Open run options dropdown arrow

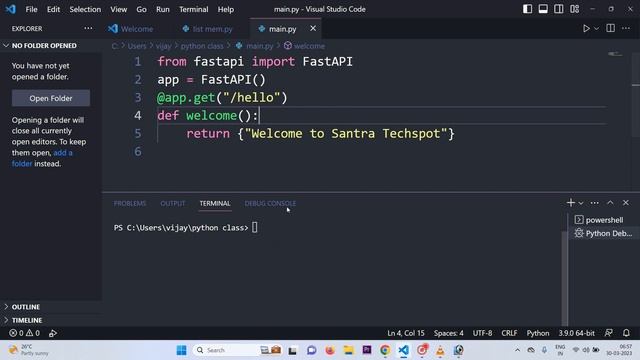[x=596, y=29]
